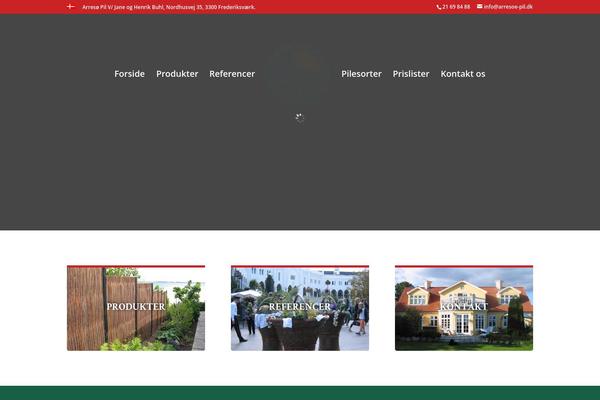Open the REFERENCER image card
This screenshot has height=400, width=600.
pos(300,308)
